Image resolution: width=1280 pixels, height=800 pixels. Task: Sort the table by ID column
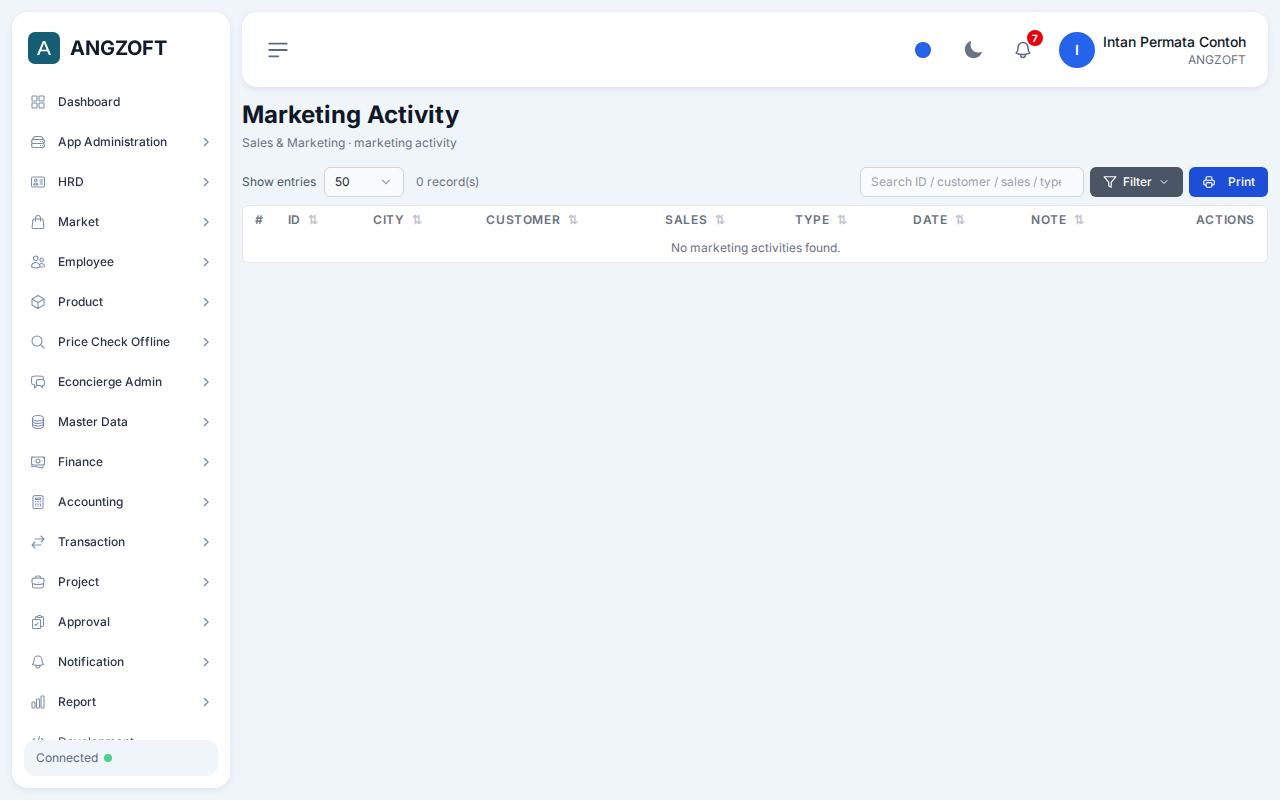(303, 220)
